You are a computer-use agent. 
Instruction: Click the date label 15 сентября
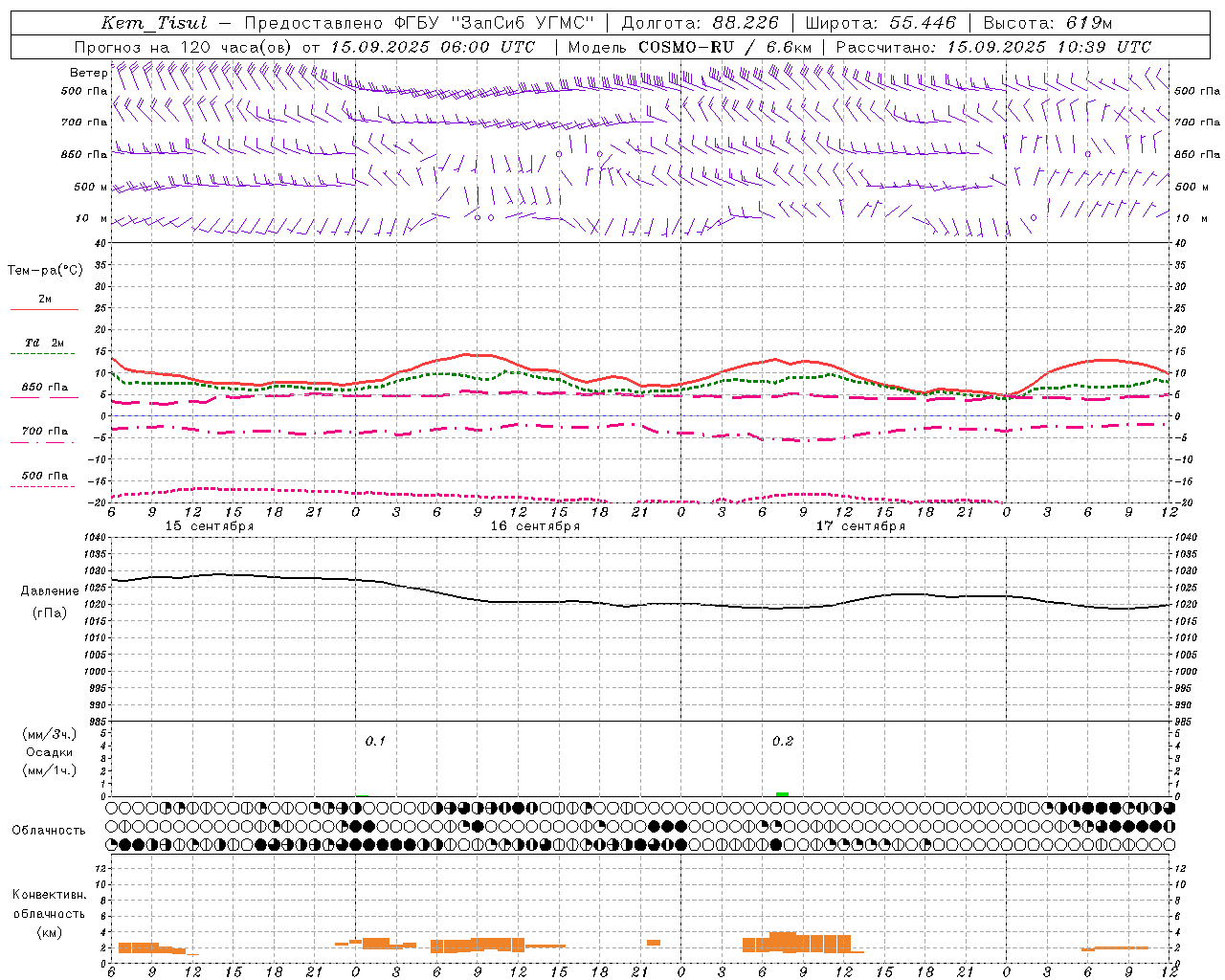[x=210, y=526]
